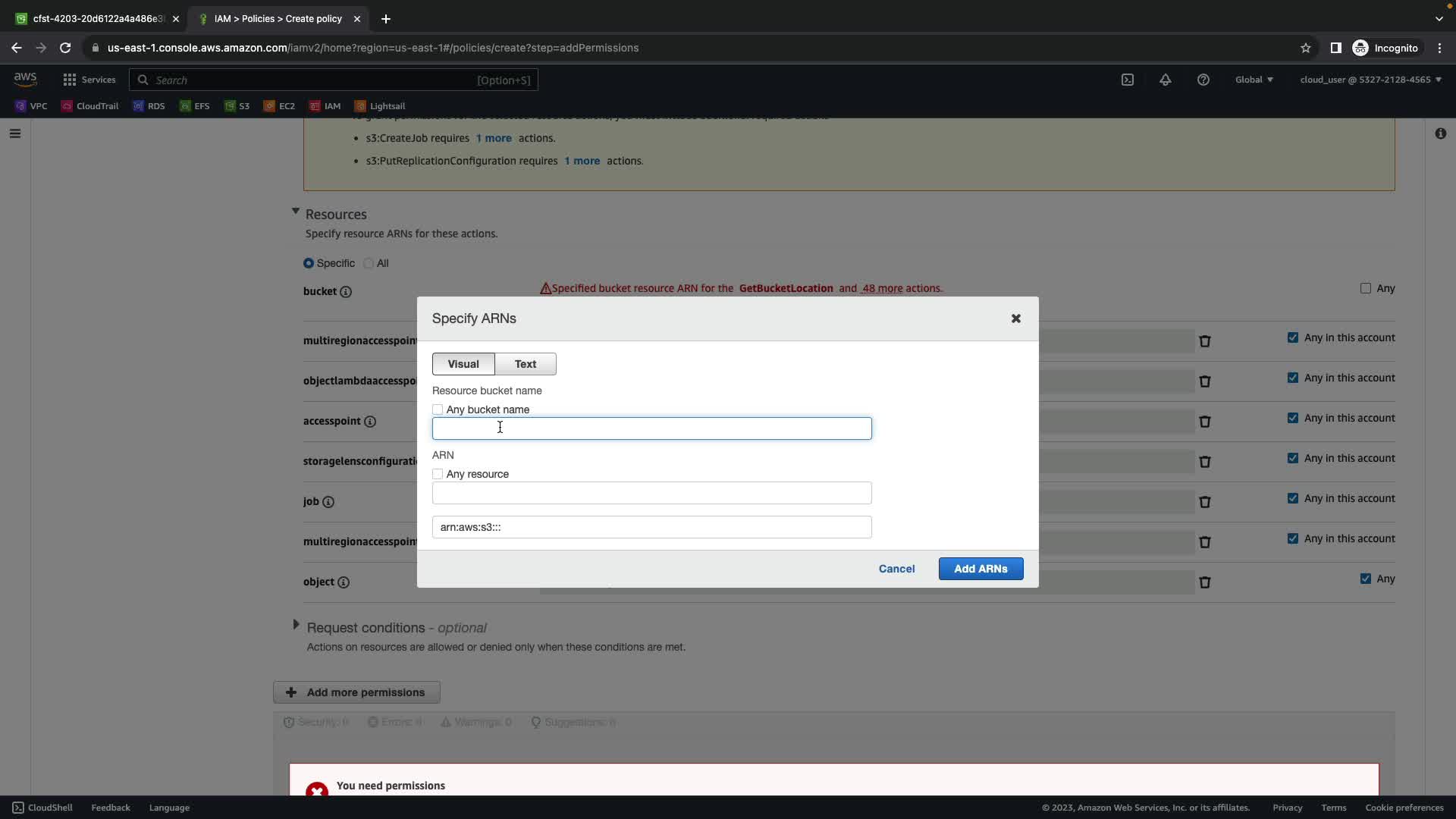Focus the Resource bucket name field
The height and width of the screenshot is (819, 1456).
click(x=651, y=428)
